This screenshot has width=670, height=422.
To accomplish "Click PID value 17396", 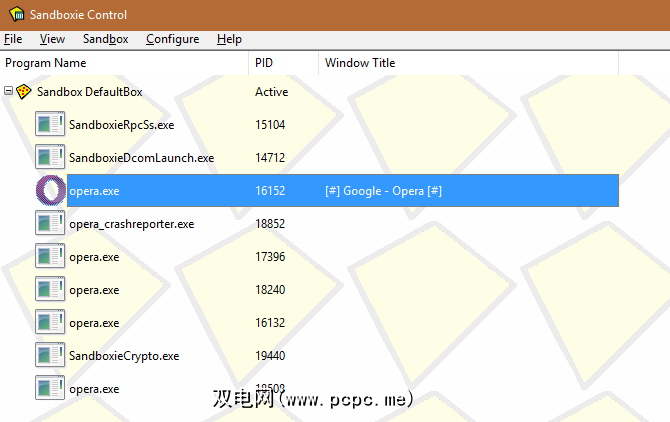I will tap(270, 257).
